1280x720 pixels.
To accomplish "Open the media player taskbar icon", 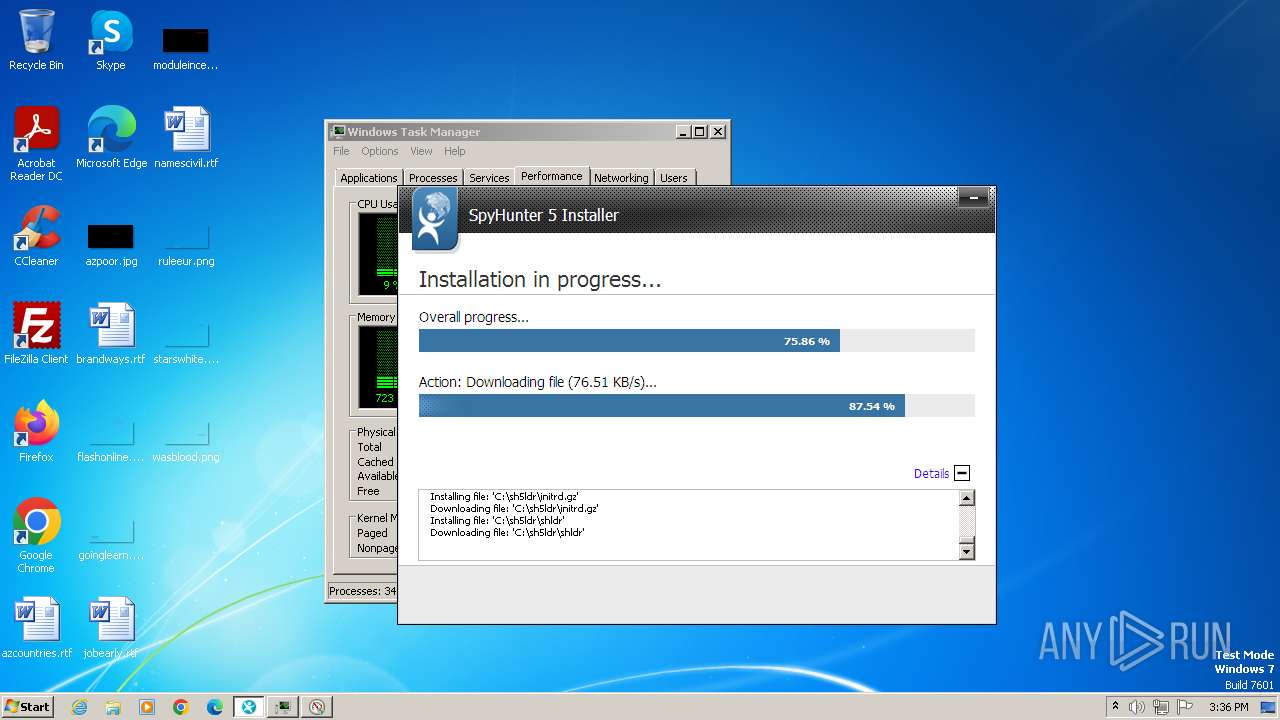I will [147, 707].
